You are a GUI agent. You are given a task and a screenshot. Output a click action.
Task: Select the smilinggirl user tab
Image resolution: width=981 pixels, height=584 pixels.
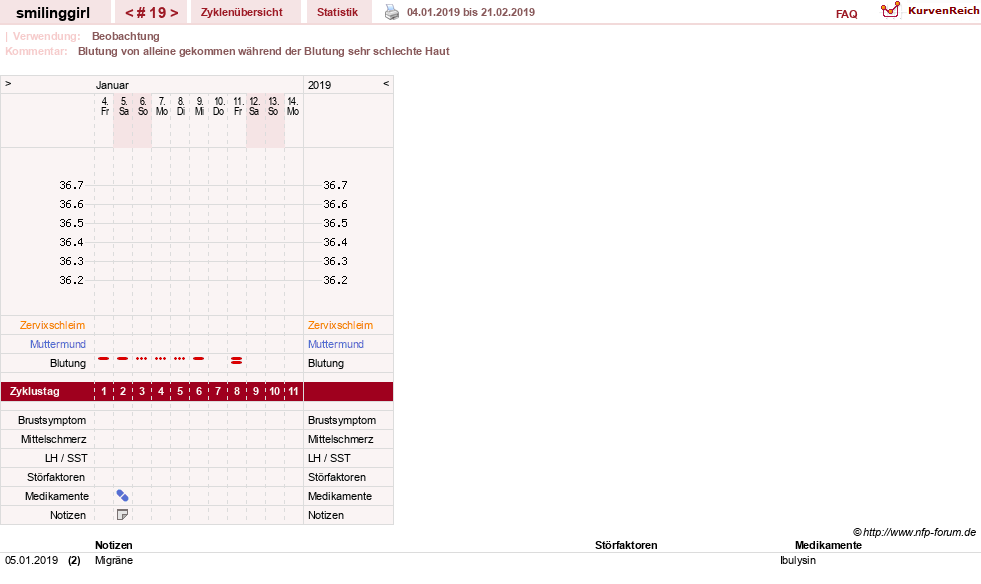click(53, 13)
